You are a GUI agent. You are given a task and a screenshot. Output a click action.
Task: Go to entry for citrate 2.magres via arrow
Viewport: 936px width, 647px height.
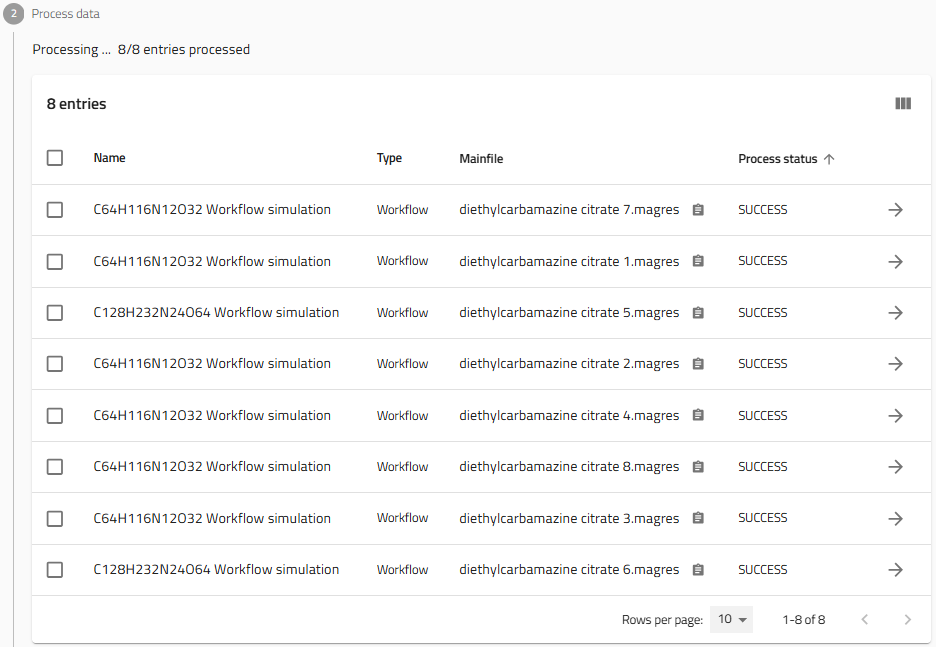coord(895,363)
